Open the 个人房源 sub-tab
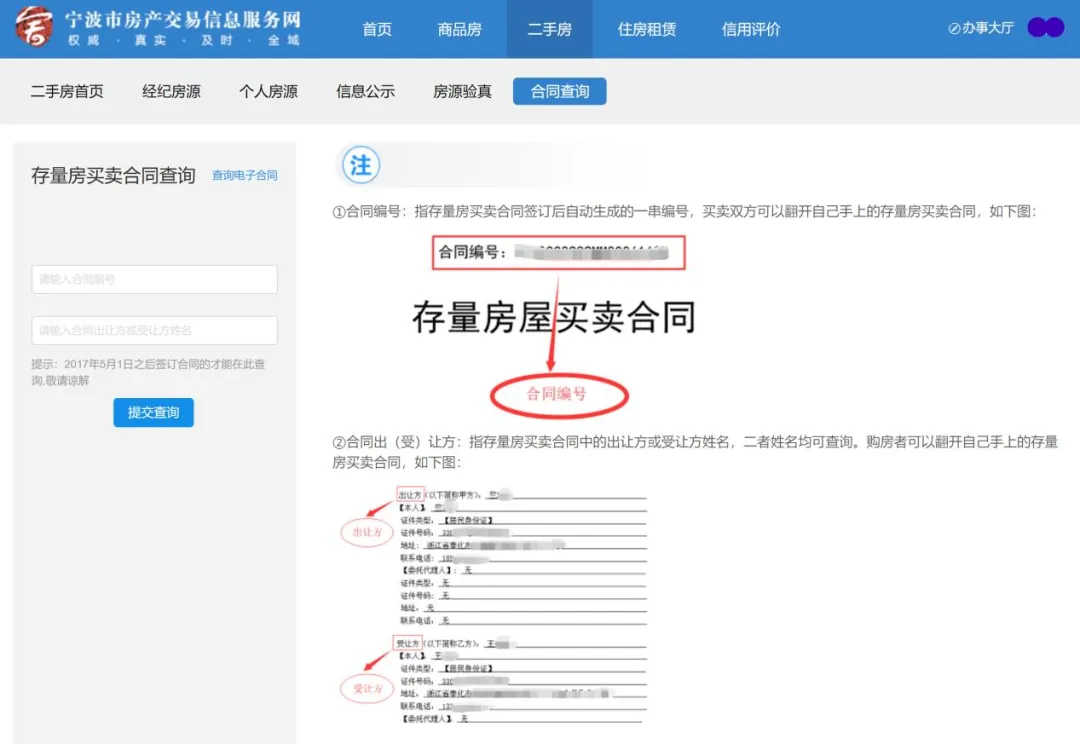 pos(269,91)
